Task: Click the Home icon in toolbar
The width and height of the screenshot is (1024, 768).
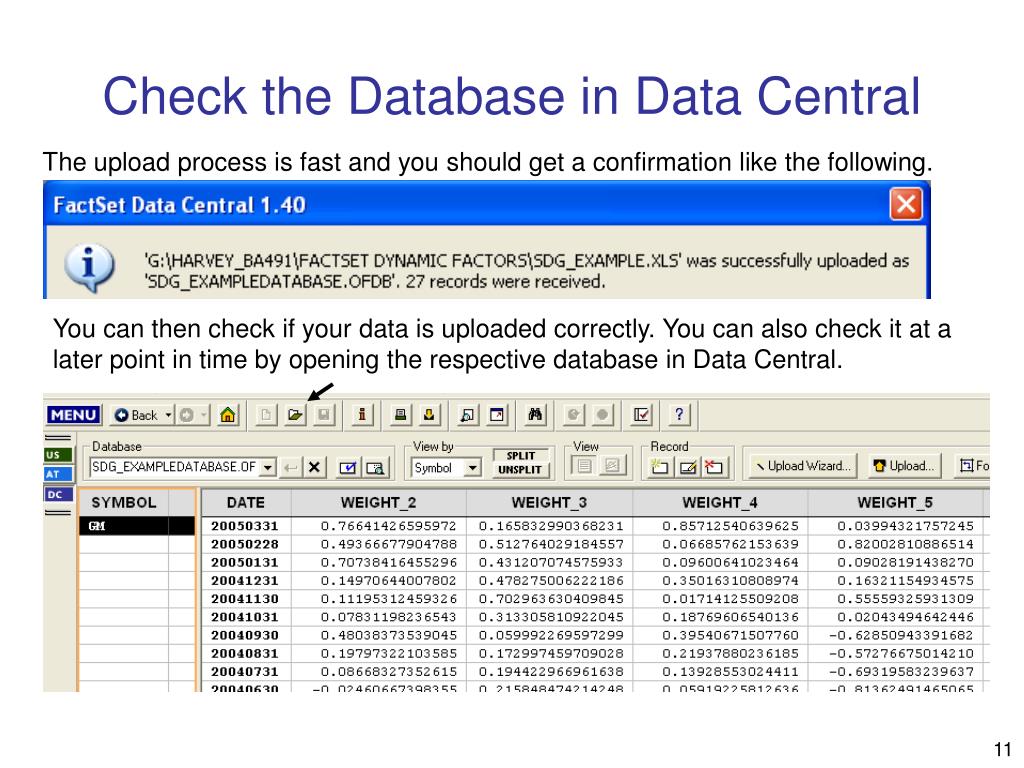Action: (x=227, y=415)
